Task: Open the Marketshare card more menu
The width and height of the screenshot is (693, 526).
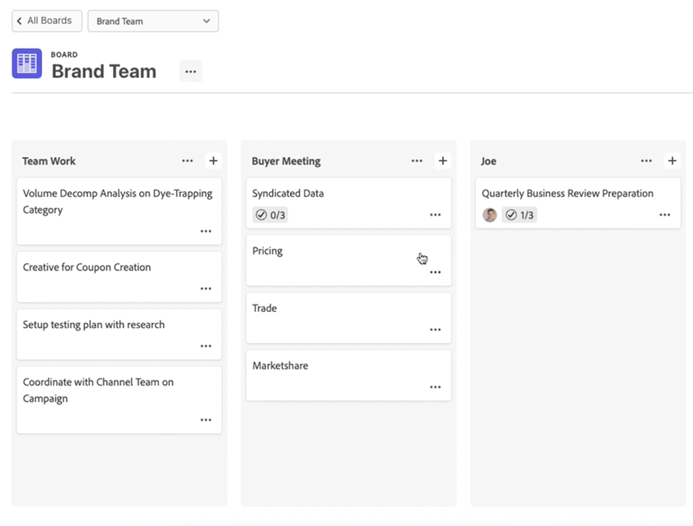Action: pos(435,387)
